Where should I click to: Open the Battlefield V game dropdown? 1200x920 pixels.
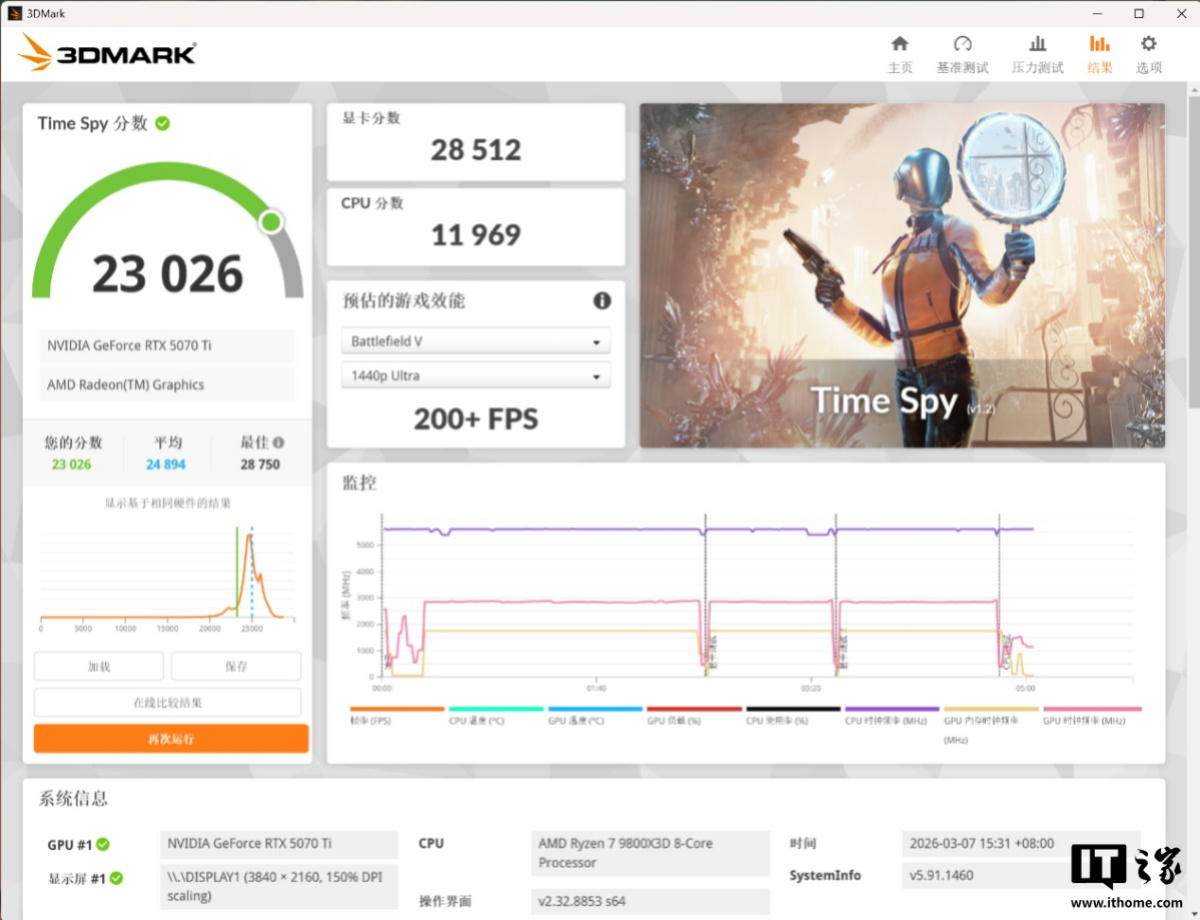pyautogui.click(x=476, y=341)
